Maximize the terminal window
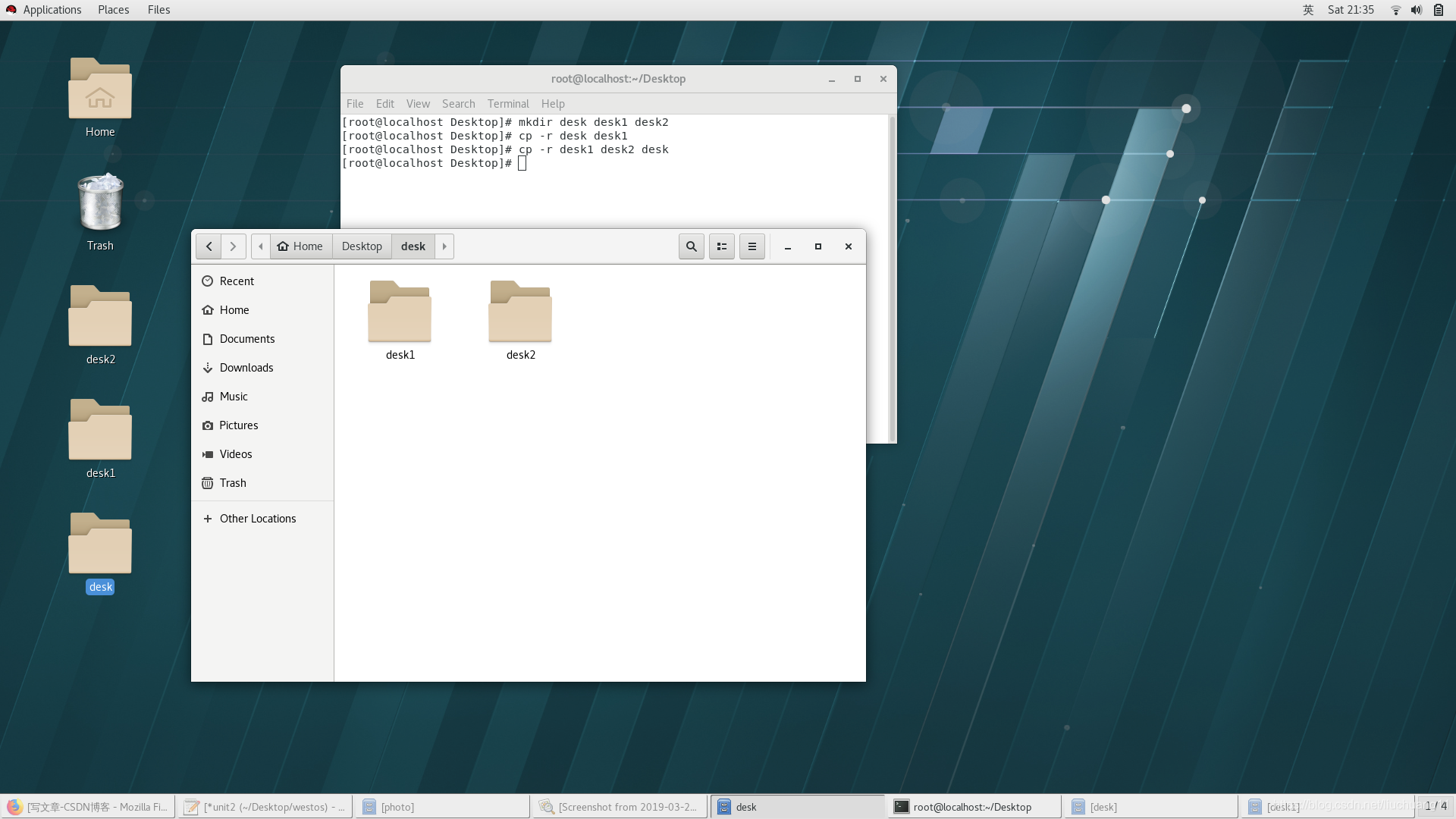Viewport: 1456px width, 819px height. [x=858, y=79]
